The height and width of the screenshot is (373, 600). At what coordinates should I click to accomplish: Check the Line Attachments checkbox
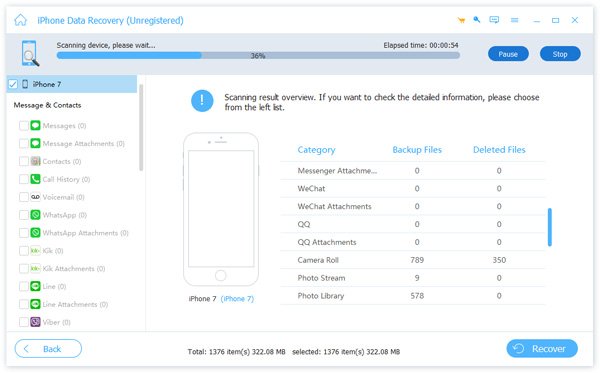pos(24,304)
